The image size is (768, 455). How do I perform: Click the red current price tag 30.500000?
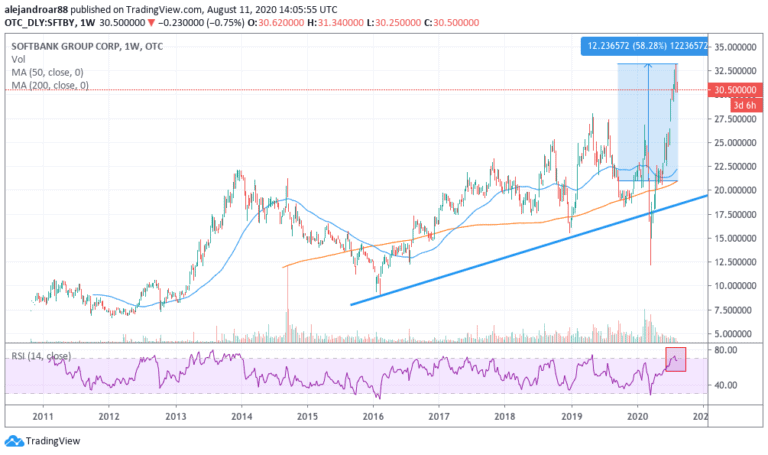(737, 89)
